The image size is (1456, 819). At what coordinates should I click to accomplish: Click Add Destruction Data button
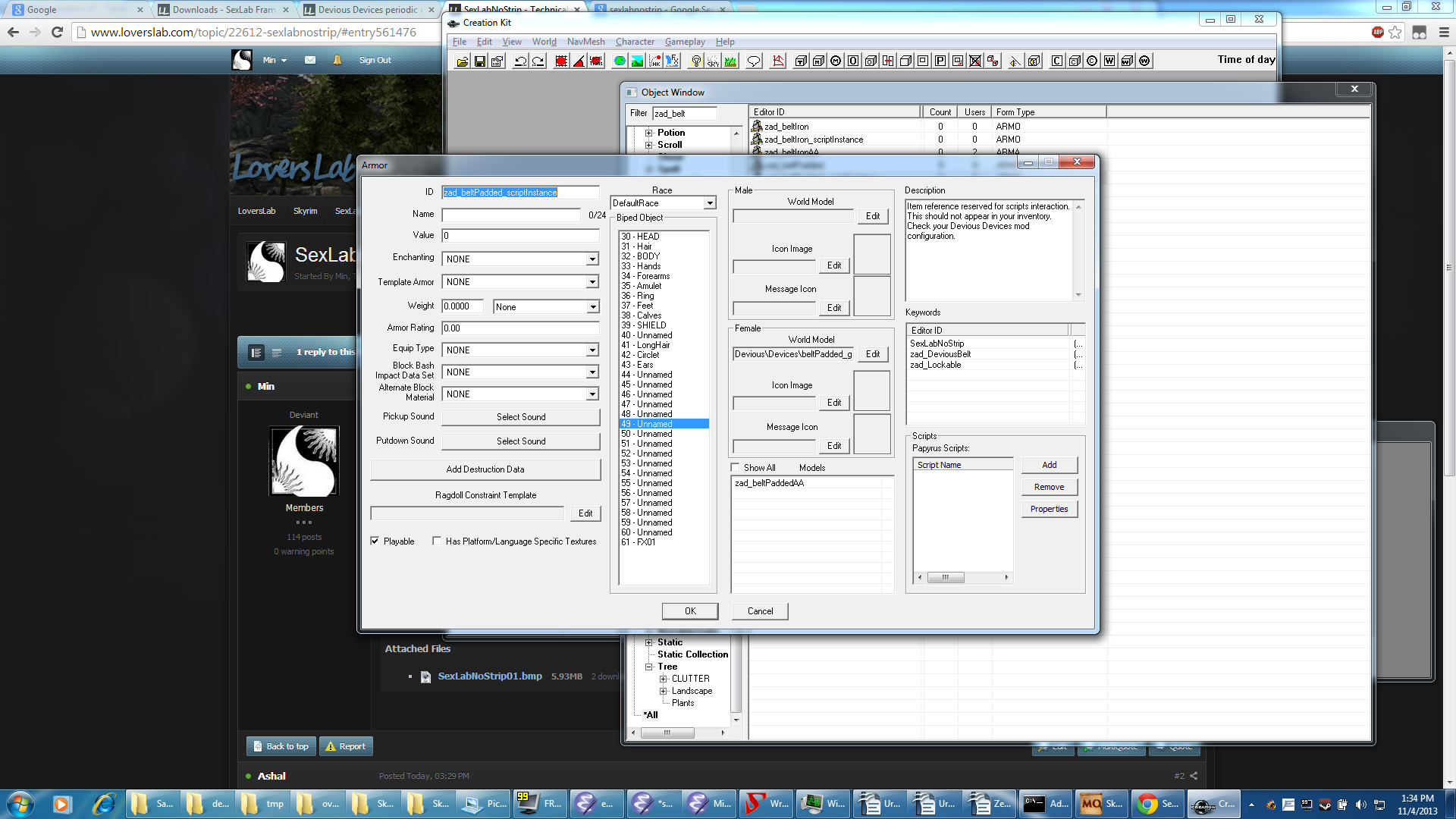(485, 469)
